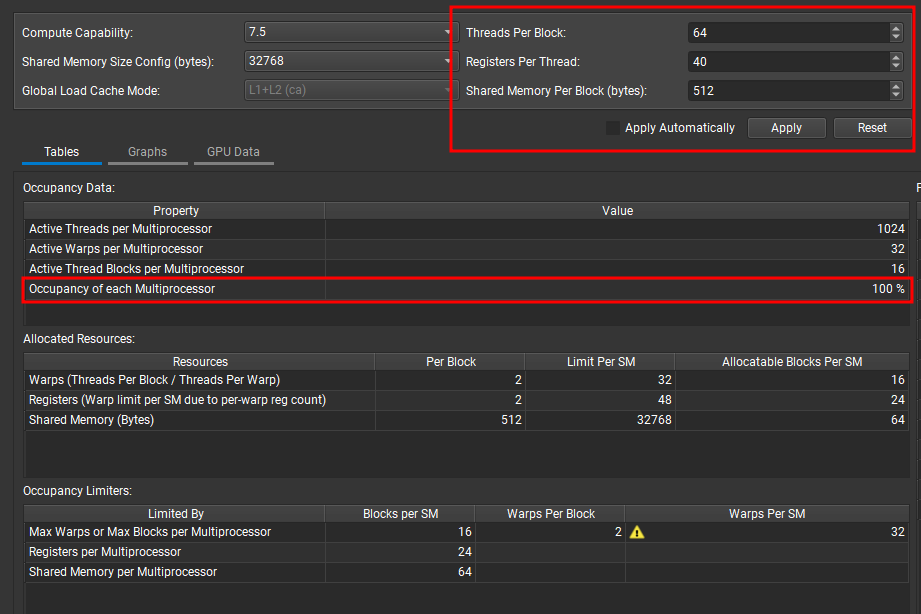Image resolution: width=921 pixels, height=614 pixels.
Task: Increase Shared Memory Per Block up arrow
Action: pyautogui.click(x=896, y=85)
